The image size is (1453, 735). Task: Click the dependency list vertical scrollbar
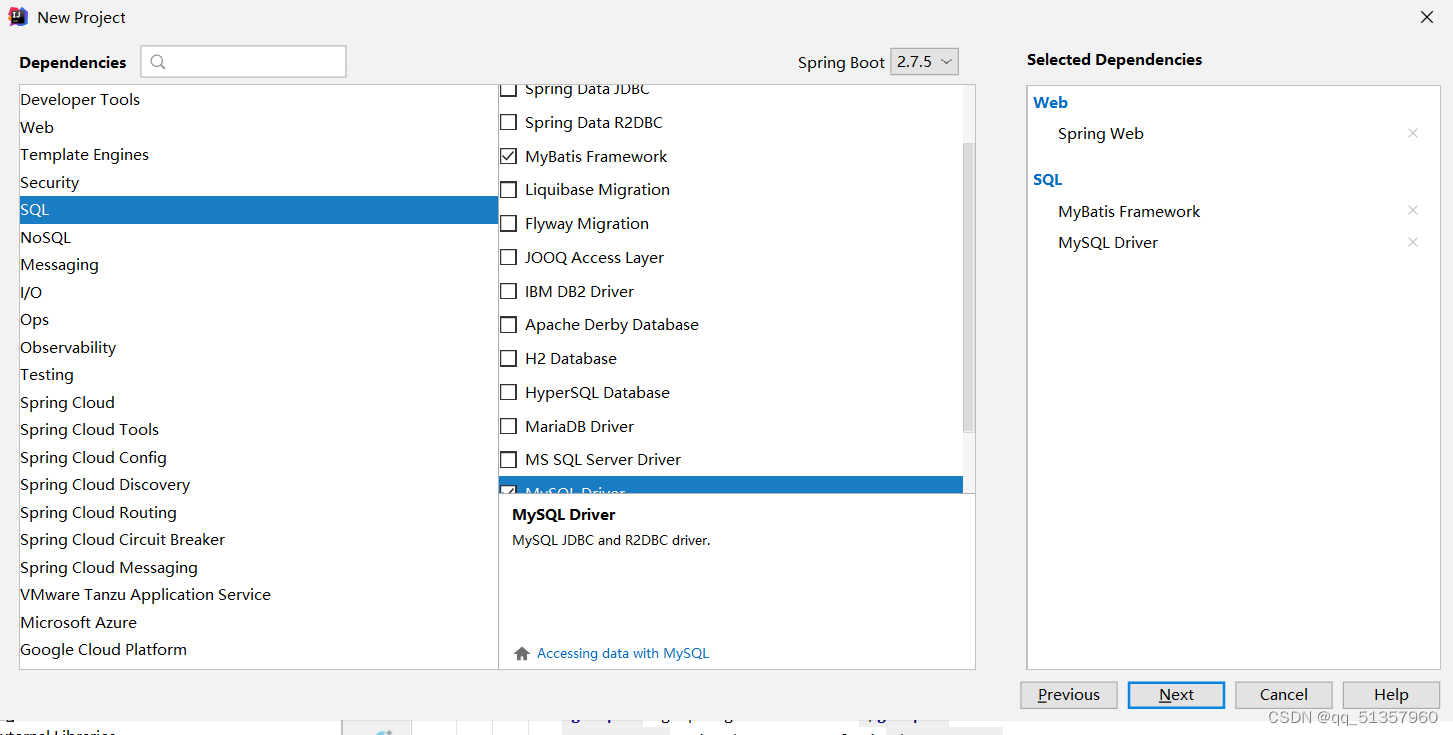pos(968,287)
